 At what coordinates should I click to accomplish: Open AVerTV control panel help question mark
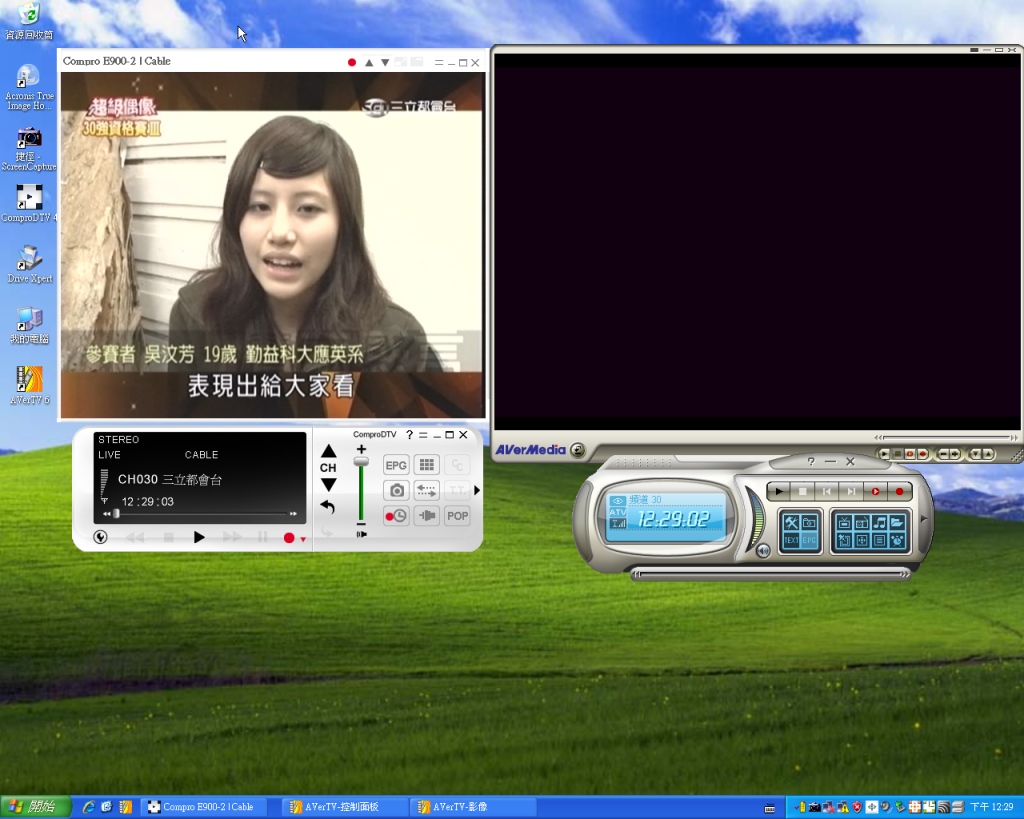click(x=811, y=461)
